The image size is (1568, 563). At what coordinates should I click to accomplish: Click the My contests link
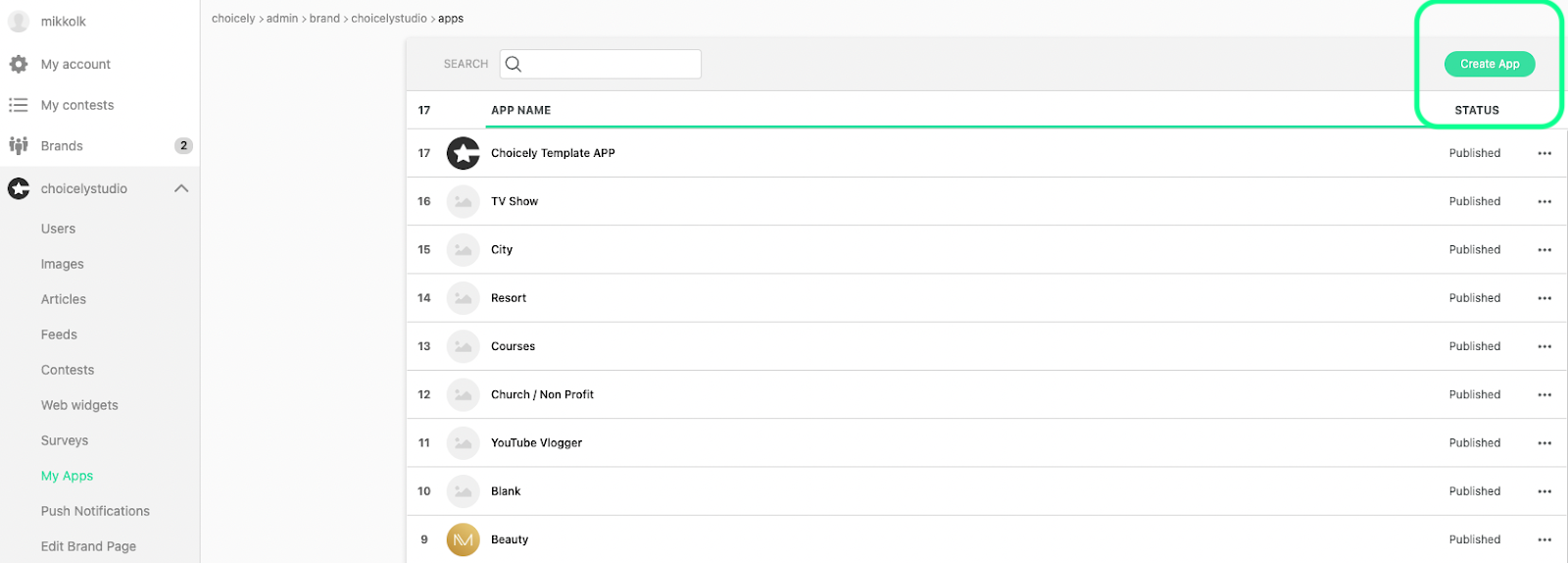tap(77, 105)
